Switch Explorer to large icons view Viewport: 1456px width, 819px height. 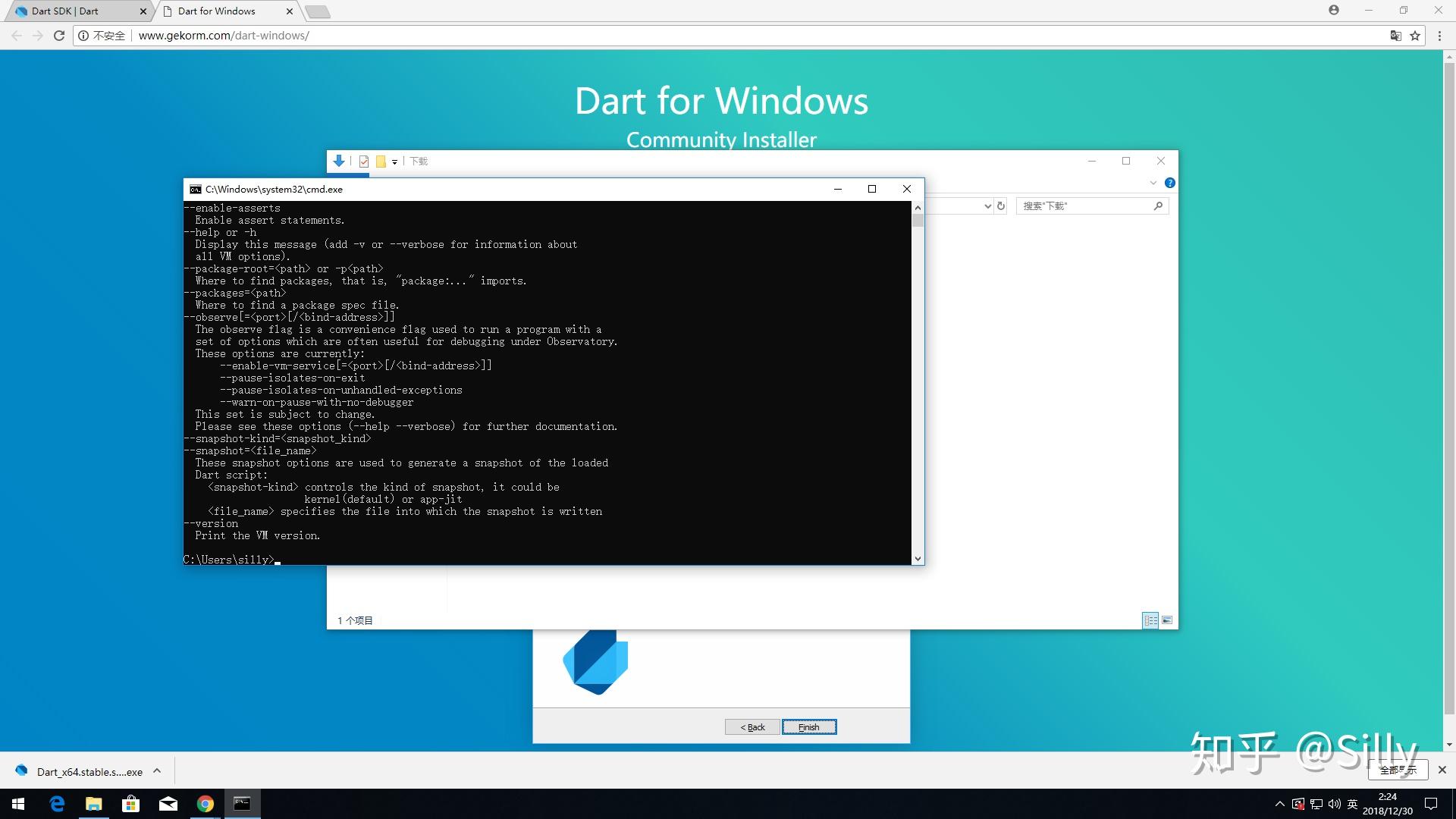click(1167, 620)
